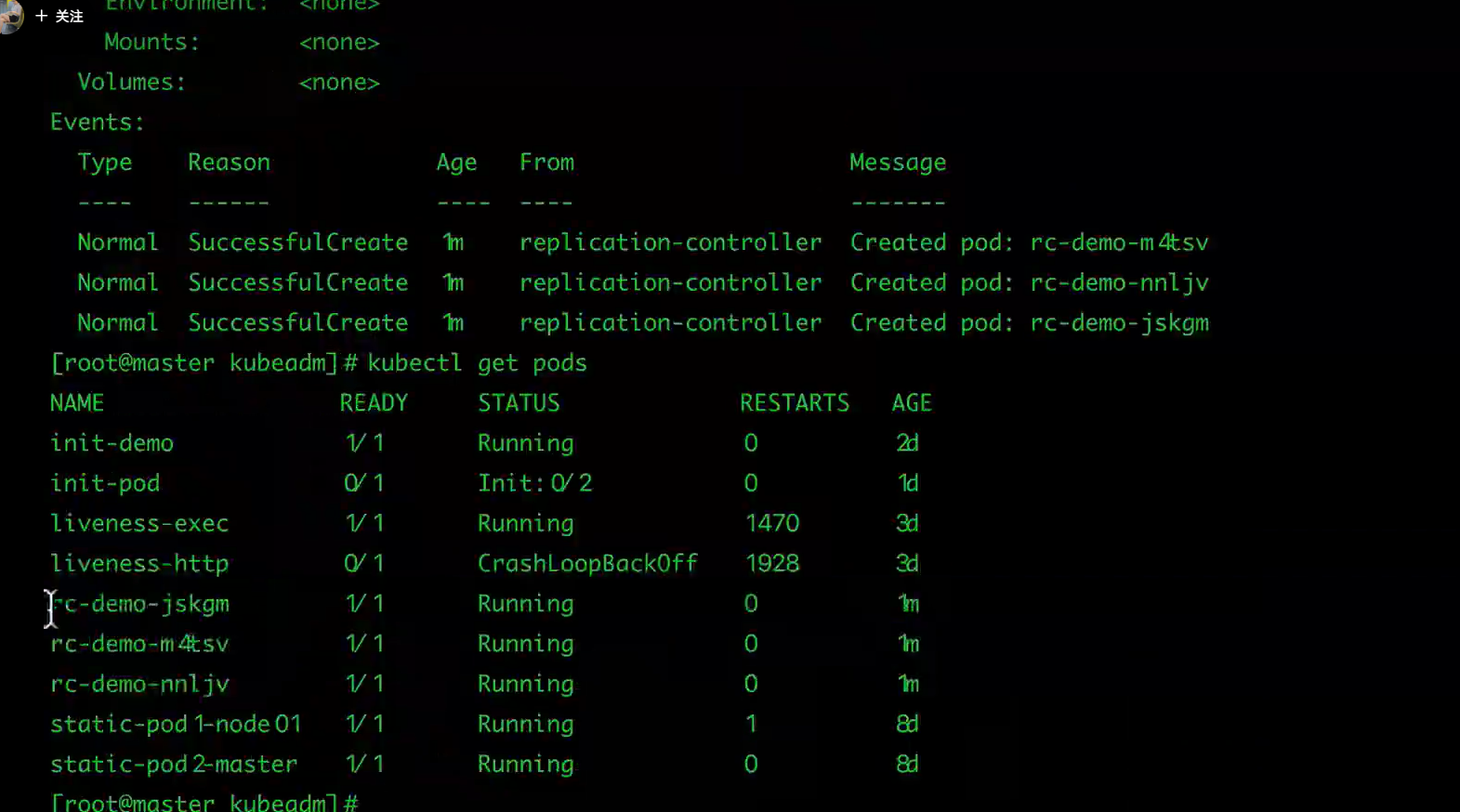1460x812 pixels.
Task: Click the 'STATUS' column header
Action: [519, 403]
